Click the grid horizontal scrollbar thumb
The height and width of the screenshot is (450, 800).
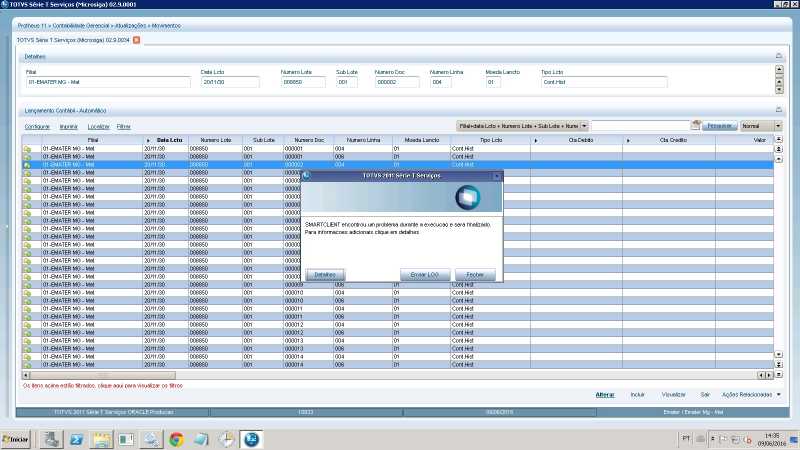click(103, 375)
